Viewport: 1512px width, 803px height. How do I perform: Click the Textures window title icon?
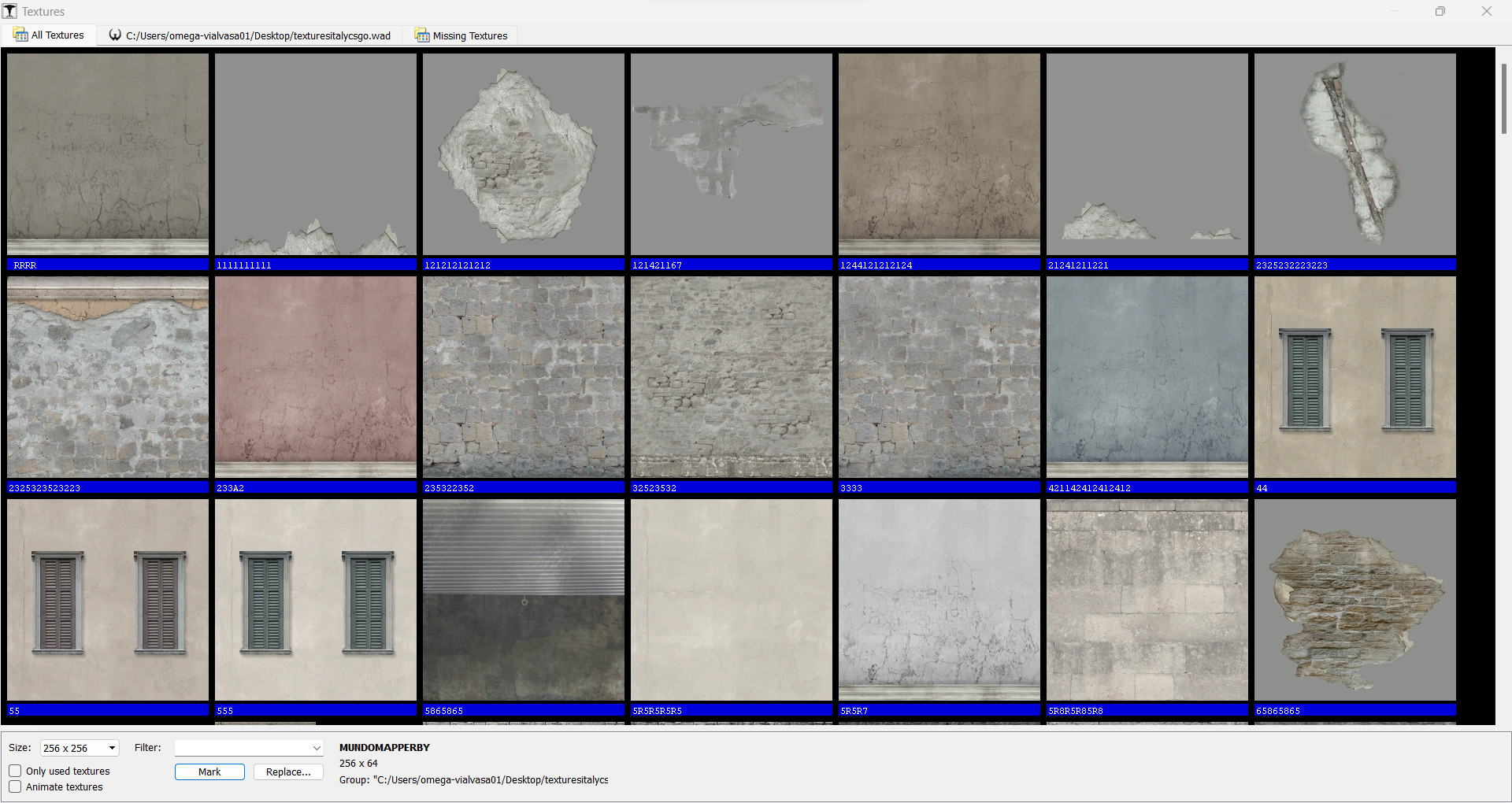[x=9, y=11]
